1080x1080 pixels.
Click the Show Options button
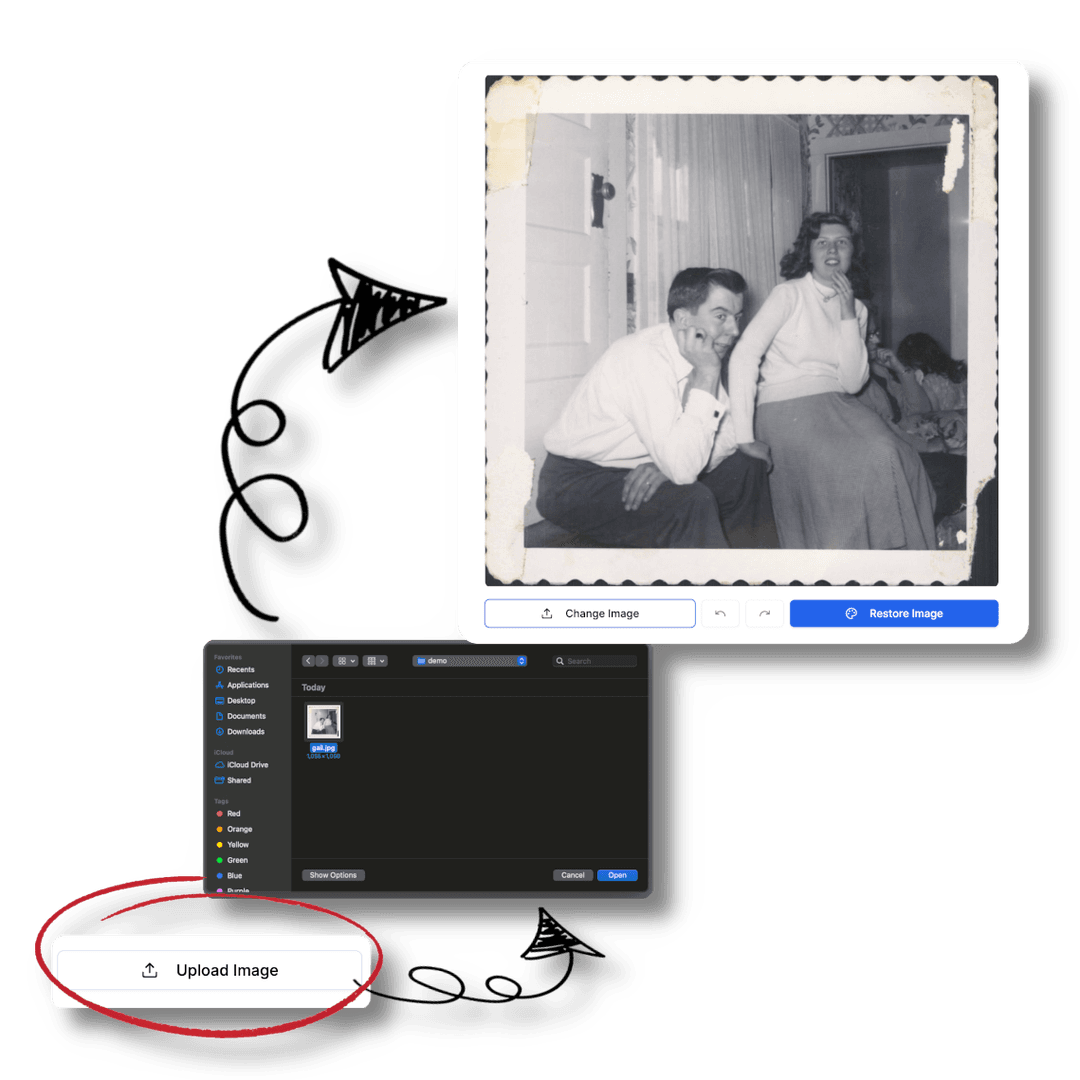pyautogui.click(x=333, y=875)
